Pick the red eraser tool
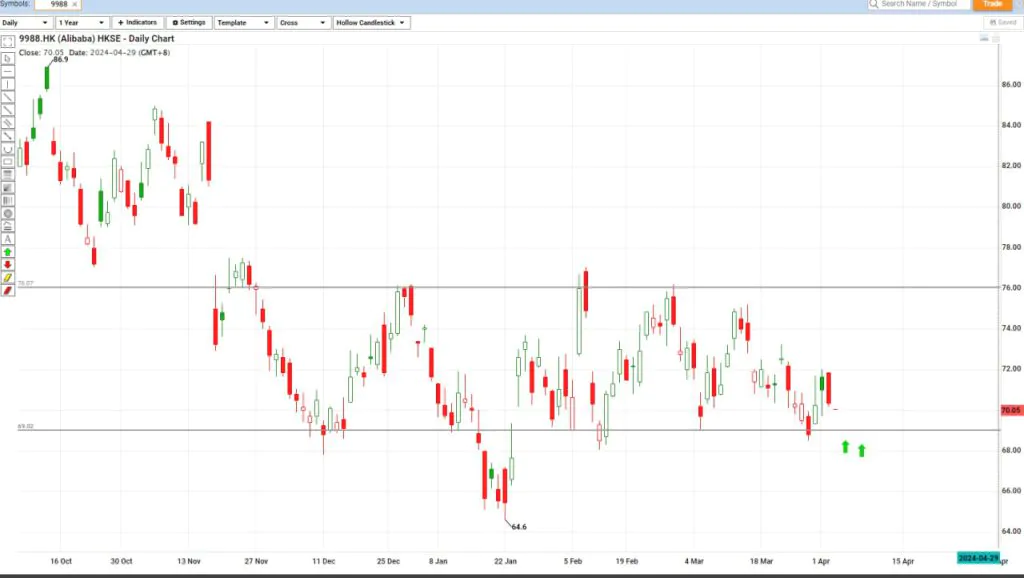The image size is (1024, 578). pyautogui.click(x=8, y=290)
